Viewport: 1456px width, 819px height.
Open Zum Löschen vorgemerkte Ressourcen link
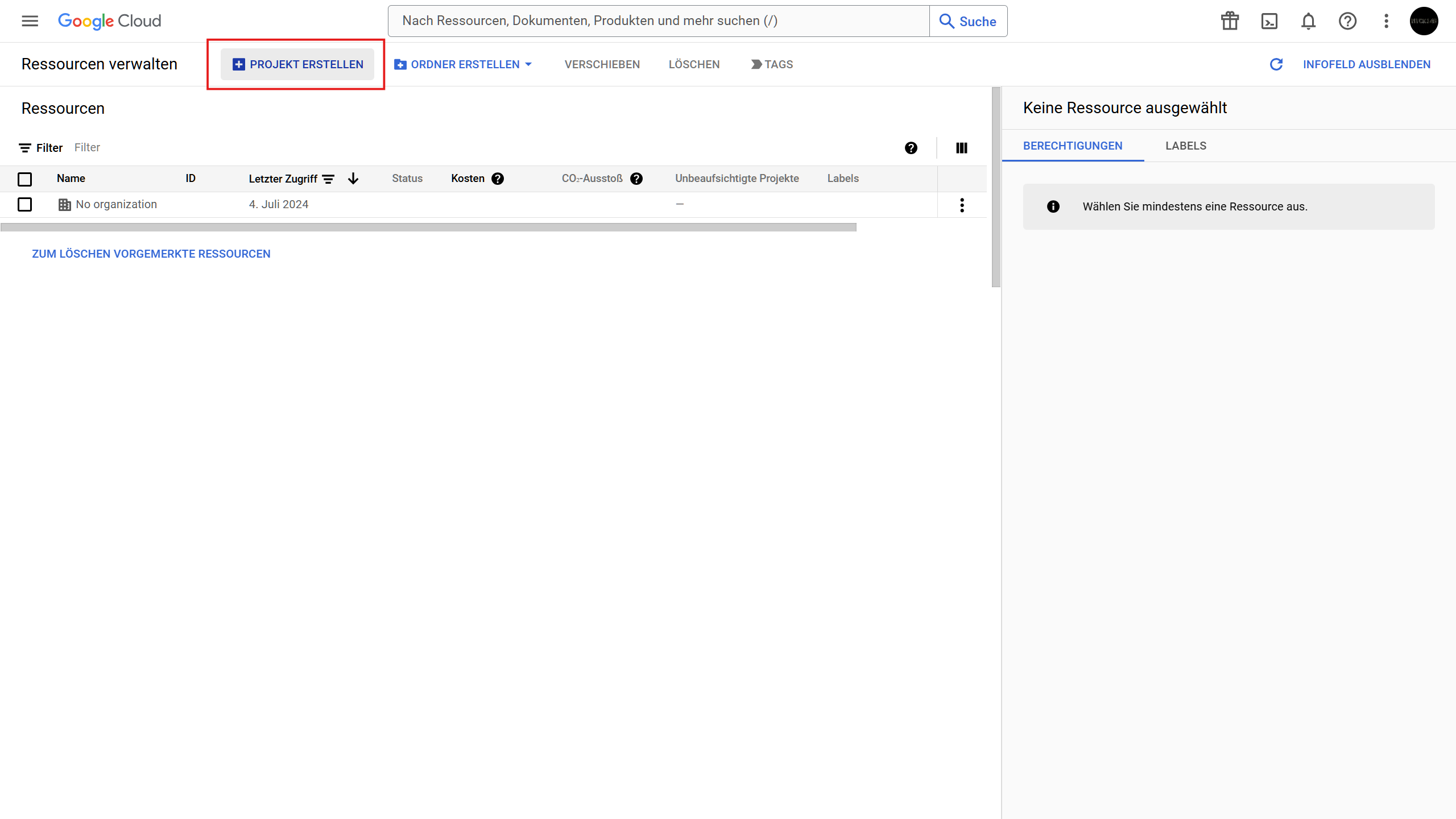151,254
